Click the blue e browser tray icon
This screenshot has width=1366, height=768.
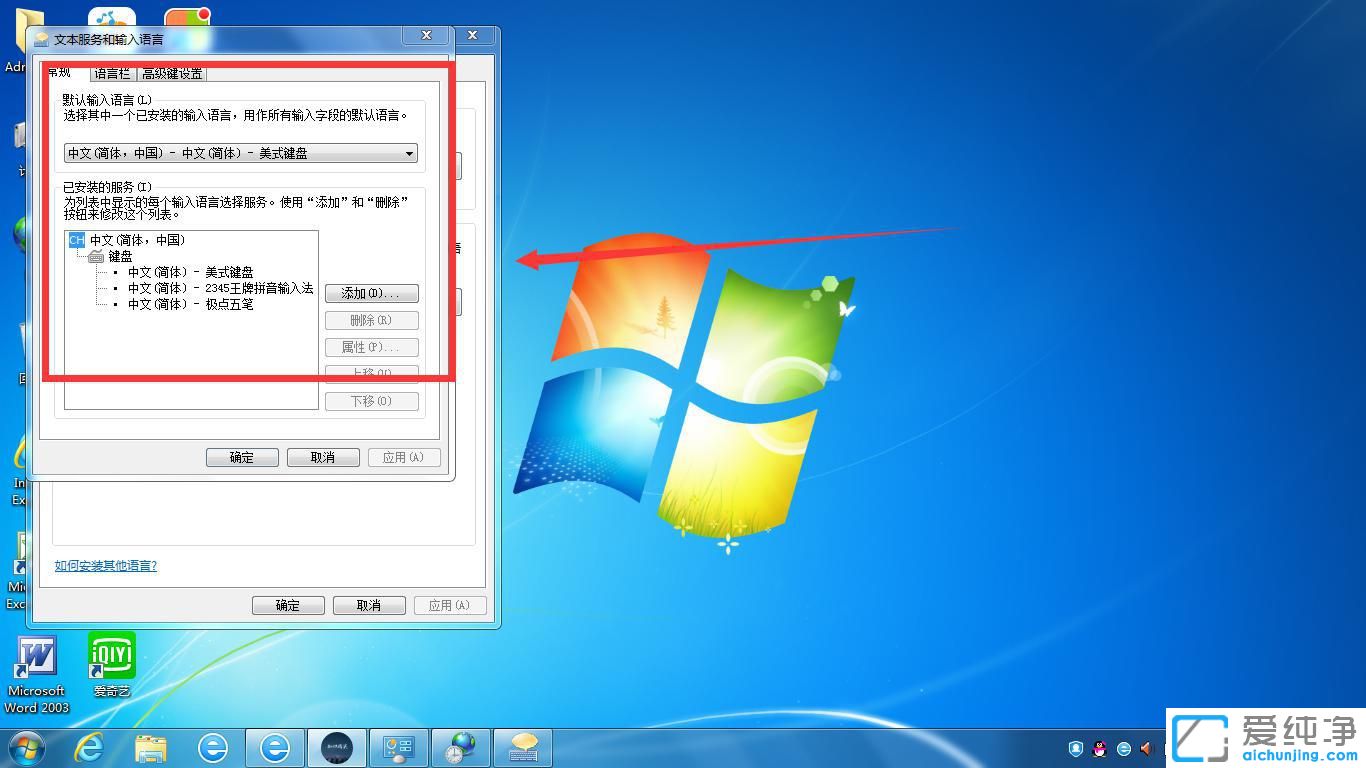(x=1124, y=748)
